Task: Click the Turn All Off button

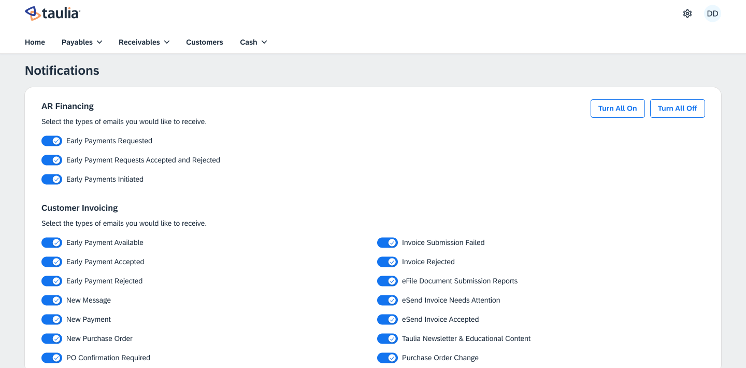Action: (x=677, y=109)
